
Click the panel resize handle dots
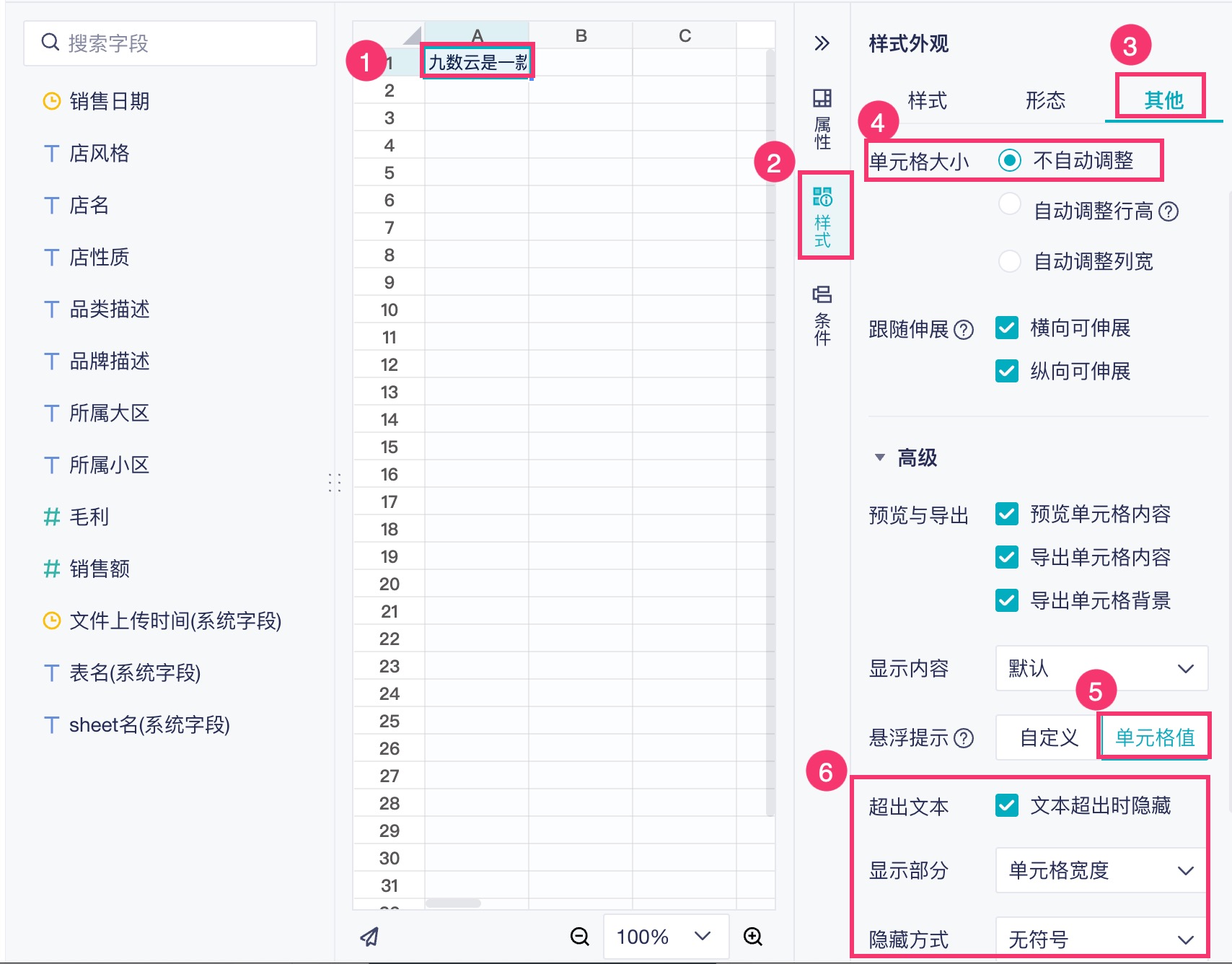[334, 483]
